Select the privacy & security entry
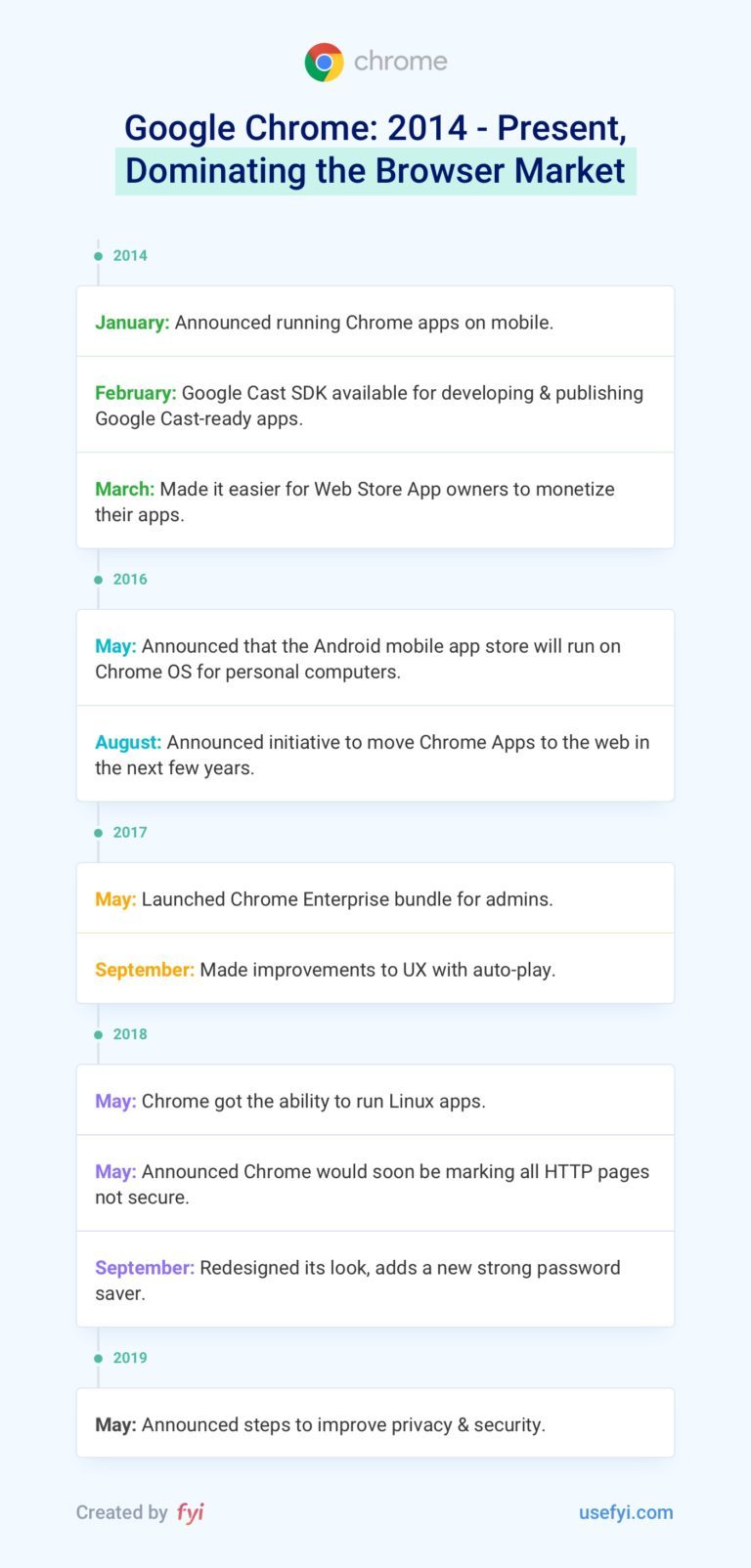The image size is (751, 1568). tap(375, 1424)
